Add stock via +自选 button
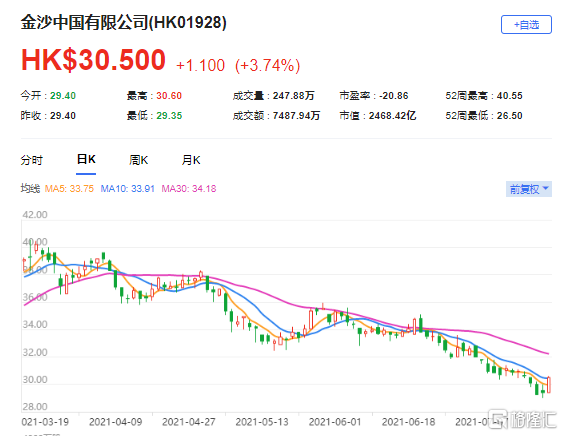563x436 pixels. click(526, 24)
